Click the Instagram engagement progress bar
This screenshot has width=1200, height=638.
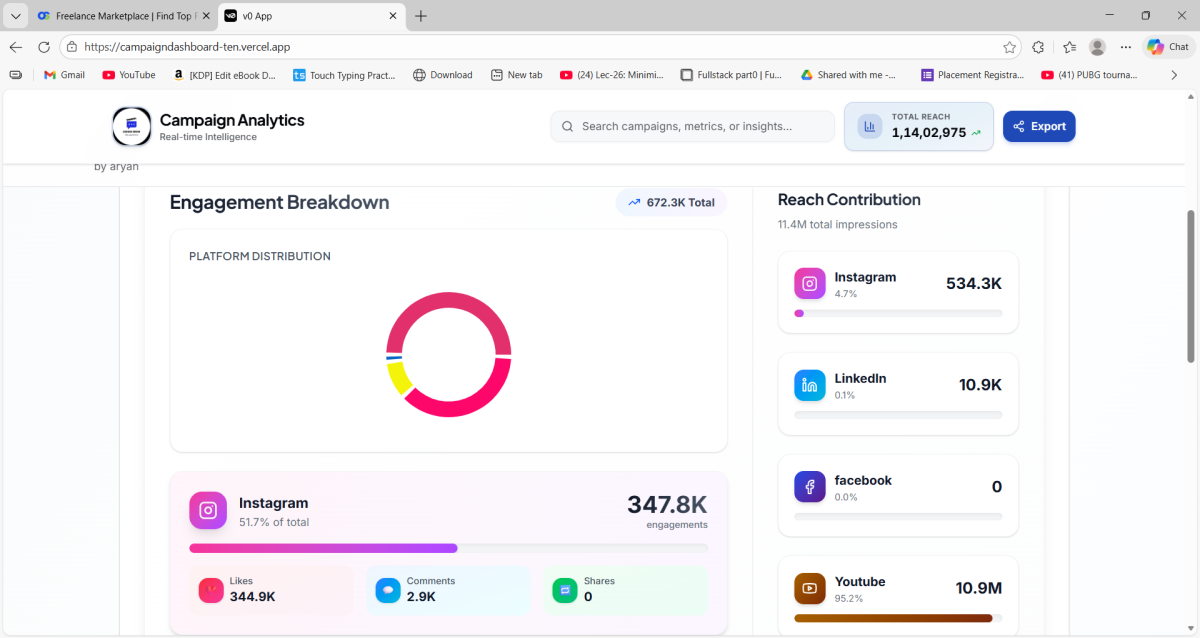(x=448, y=548)
